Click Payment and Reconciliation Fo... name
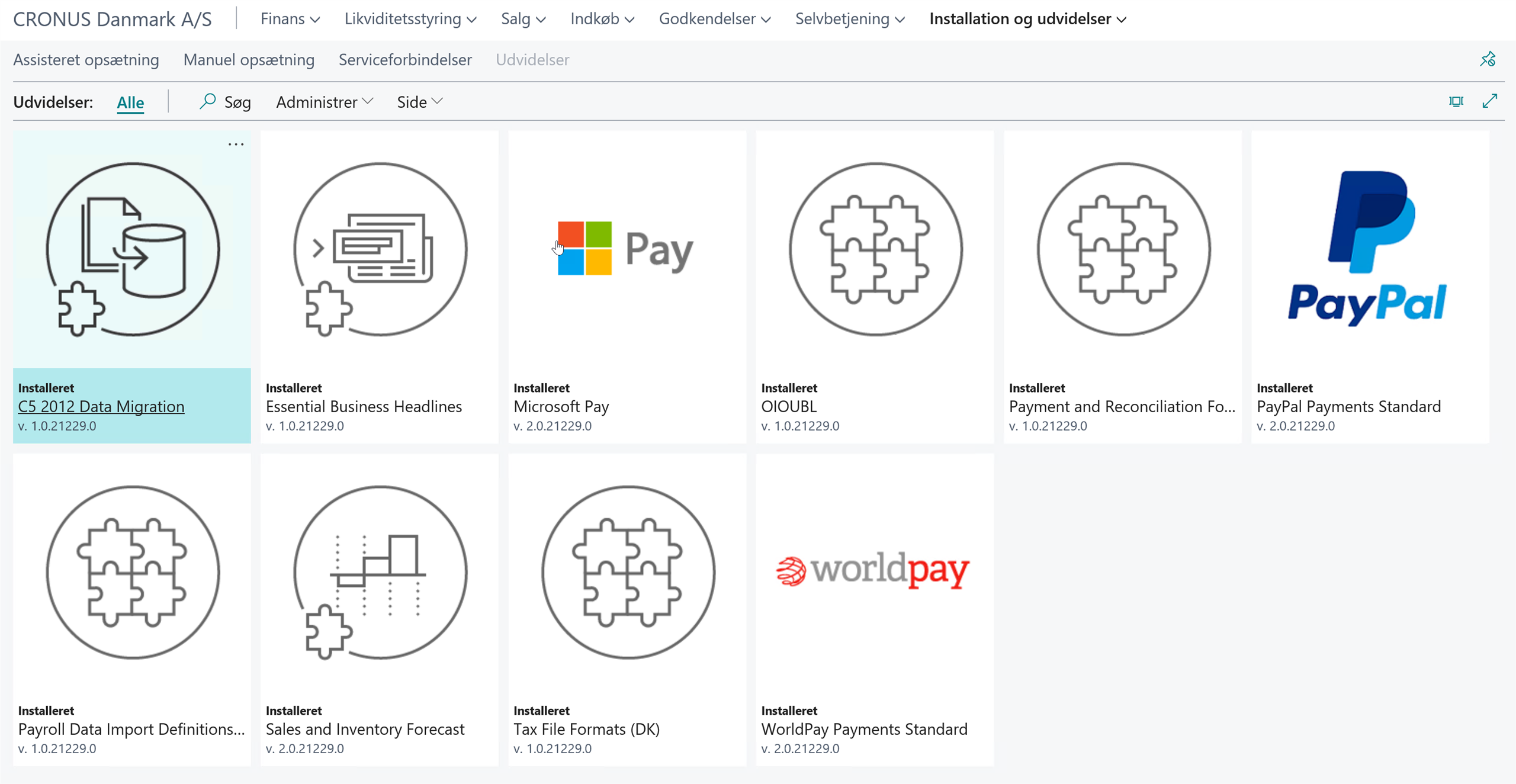Image resolution: width=1516 pixels, height=784 pixels. 1122,407
